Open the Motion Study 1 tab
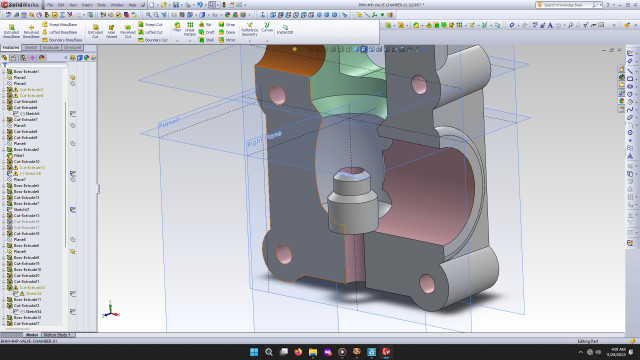640x360 pixels. click(57, 335)
